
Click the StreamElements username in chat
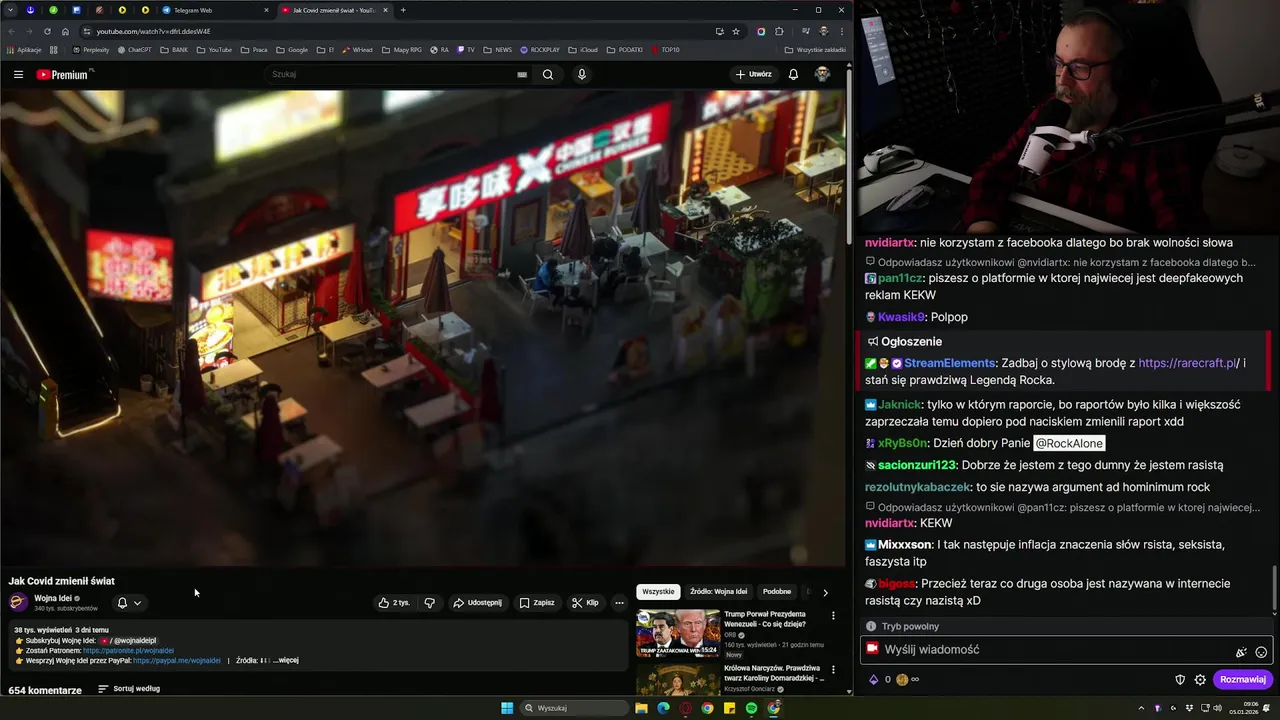pos(949,364)
